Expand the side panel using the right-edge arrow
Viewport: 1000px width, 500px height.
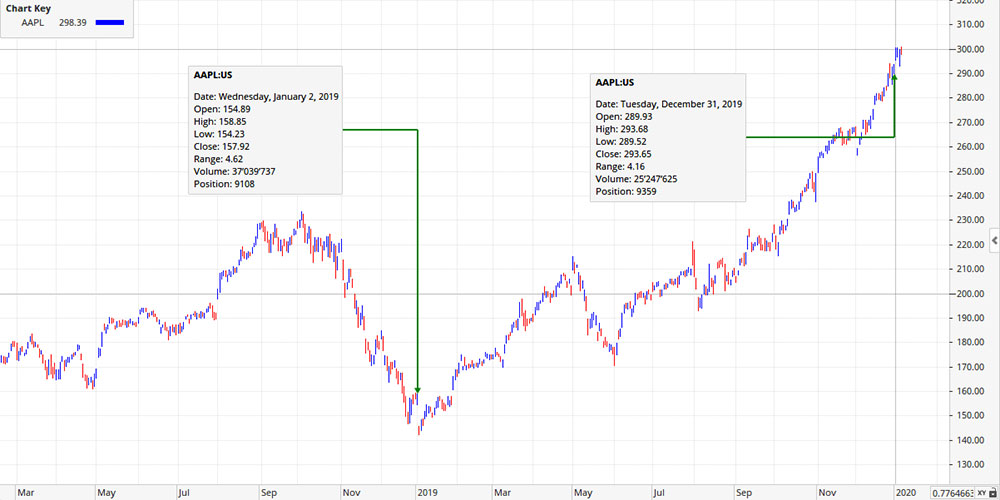point(994,240)
